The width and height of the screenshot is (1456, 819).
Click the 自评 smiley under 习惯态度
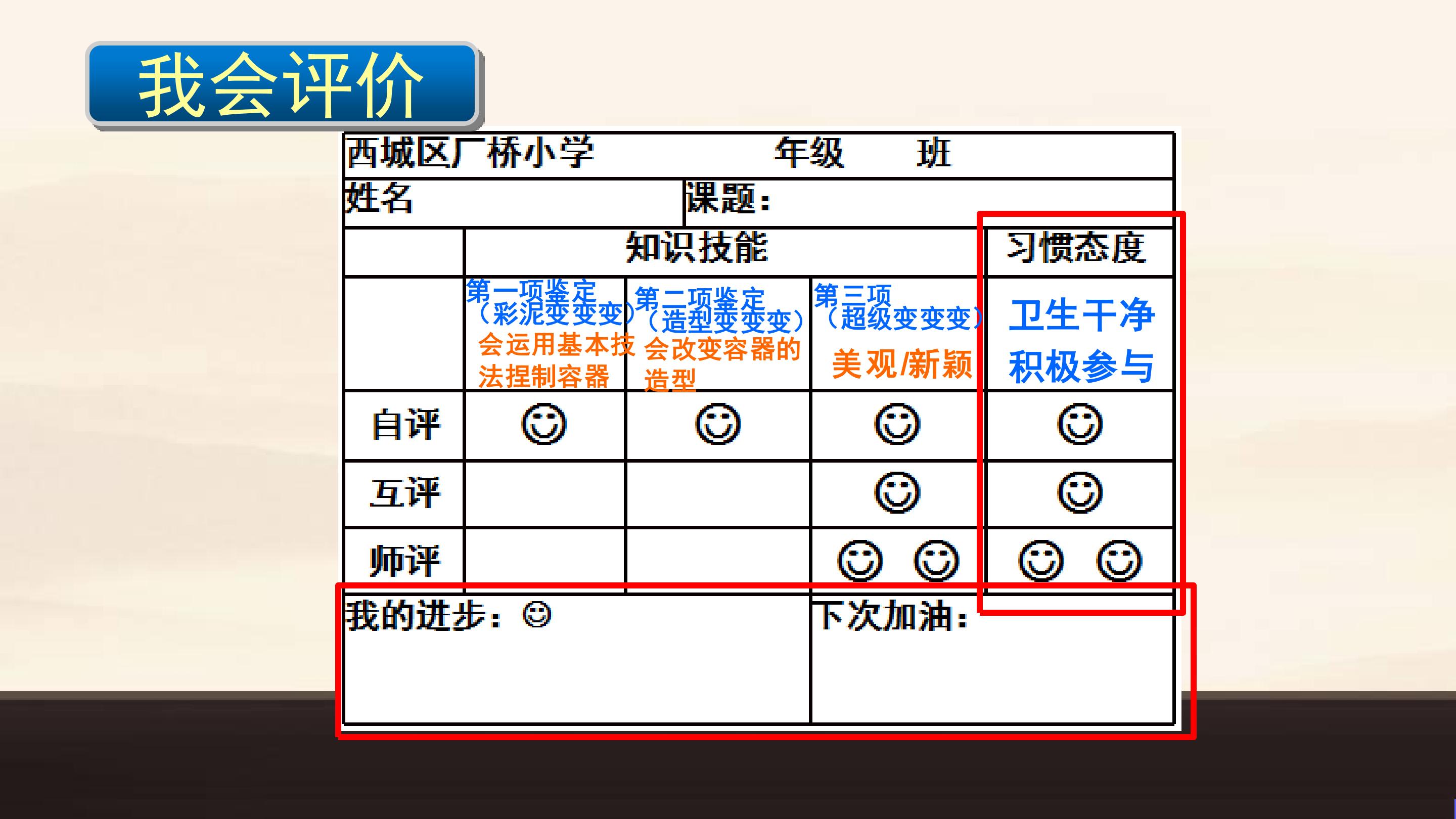click(1079, 425)
